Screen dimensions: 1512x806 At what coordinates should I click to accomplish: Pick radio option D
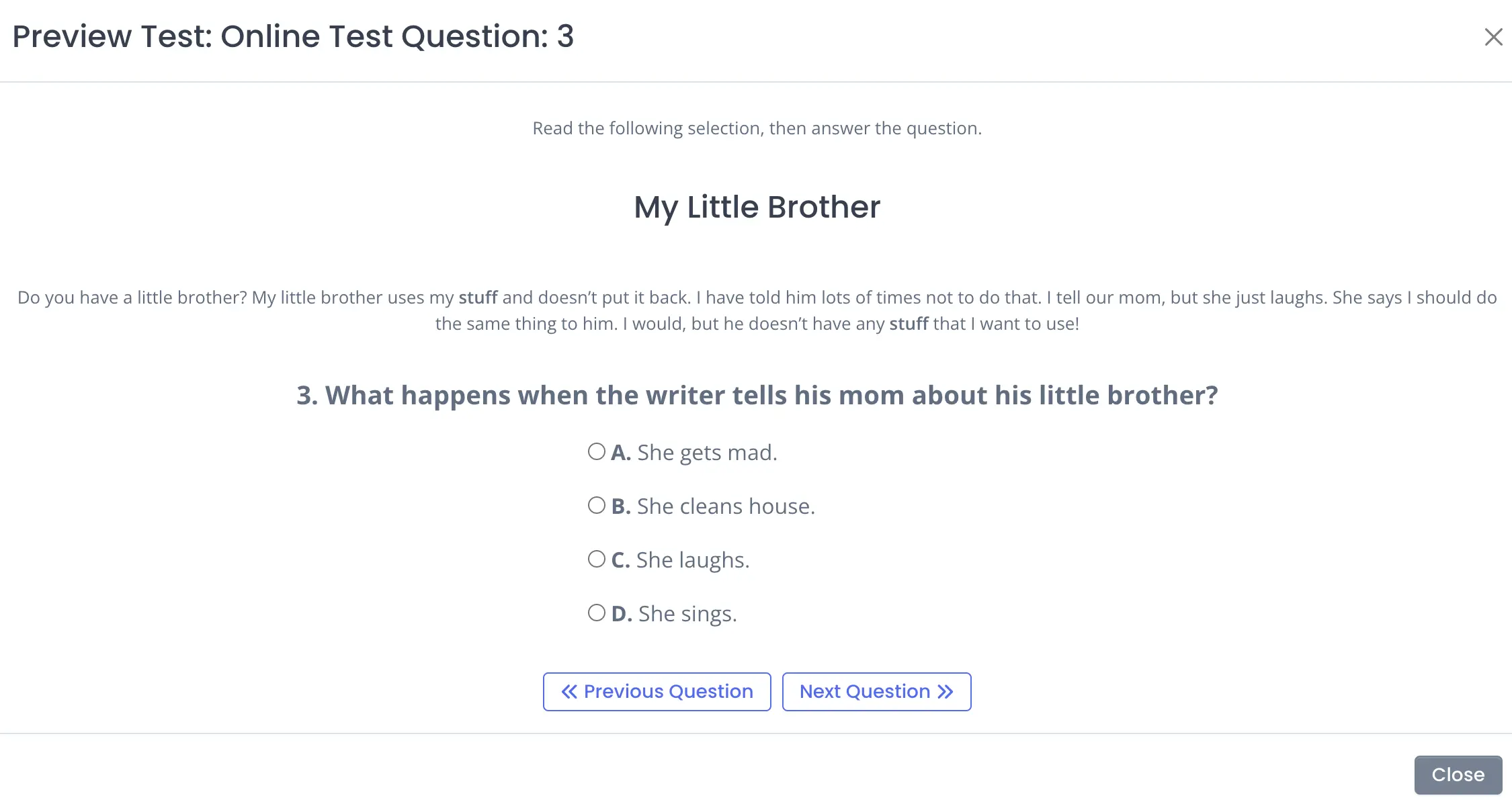597,613
